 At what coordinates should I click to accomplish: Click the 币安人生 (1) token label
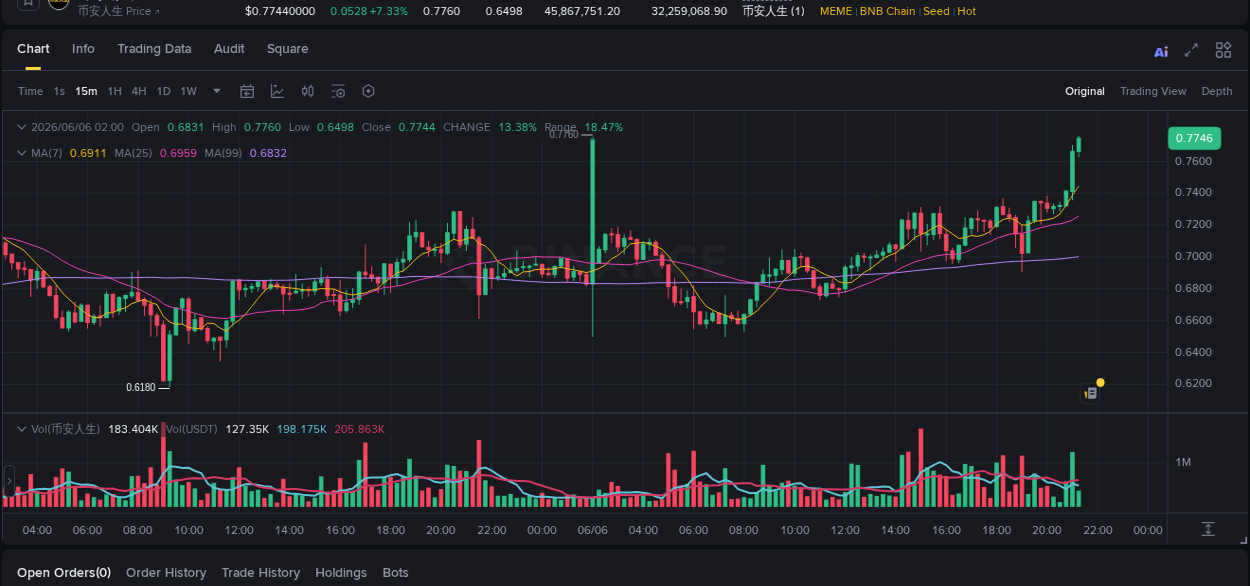[773, 11]
